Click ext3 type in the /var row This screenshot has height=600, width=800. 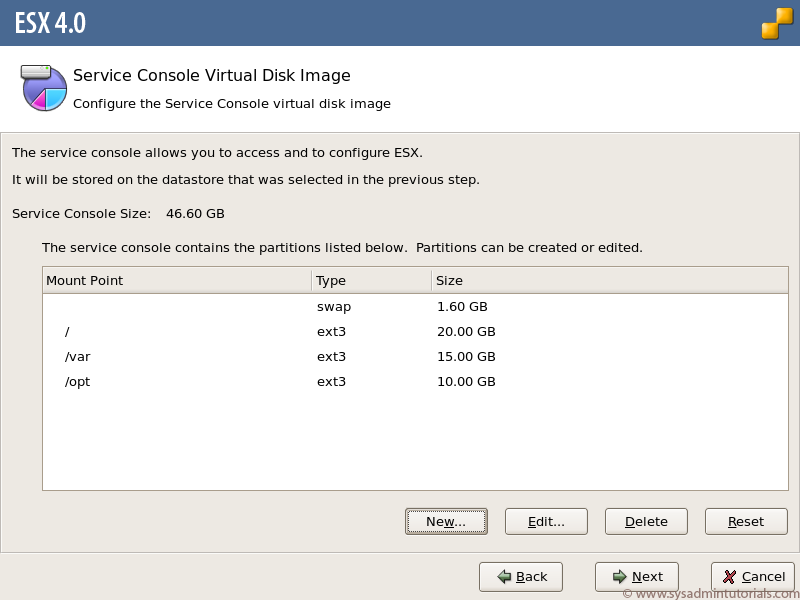331,357
